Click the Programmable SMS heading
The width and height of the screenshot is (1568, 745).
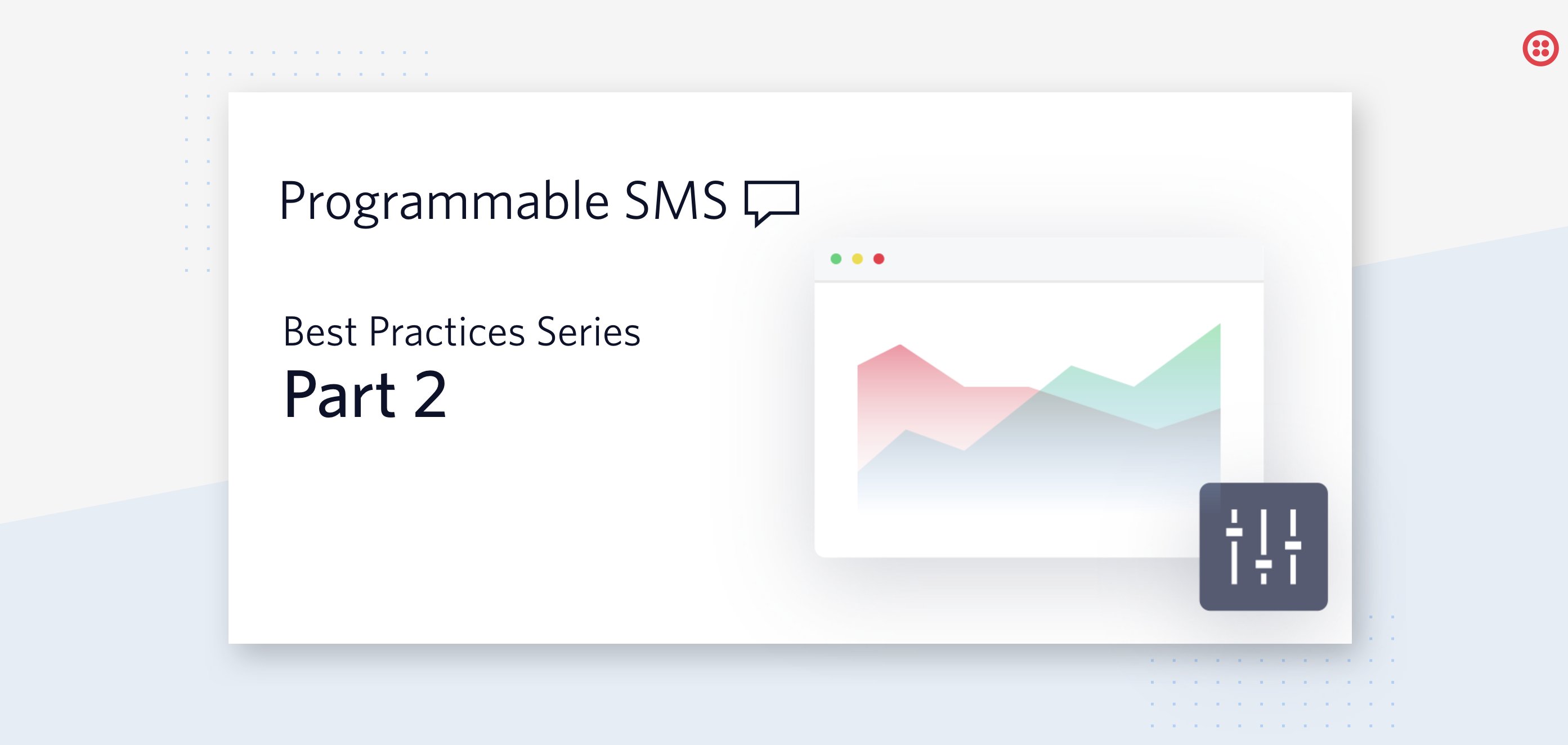[503, 202]
